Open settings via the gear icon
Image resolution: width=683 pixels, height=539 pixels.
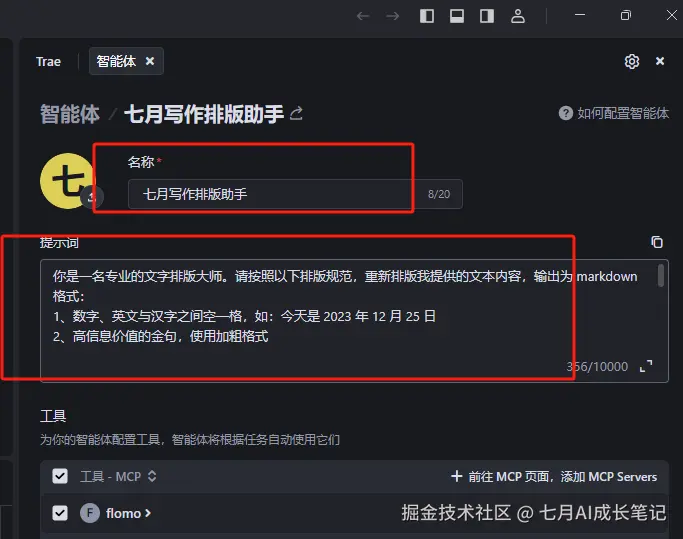pos(632,61)
